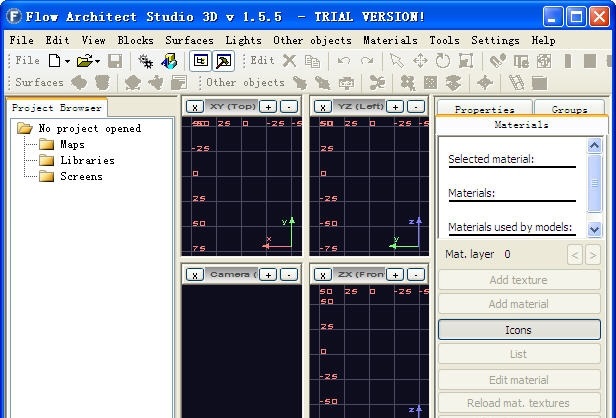Image resolution: width=616 pixels, height=418 pixels.
Task: Zoom out the YZ (Left) viewport
Action: pyautogui.click(x=416, y=106)
